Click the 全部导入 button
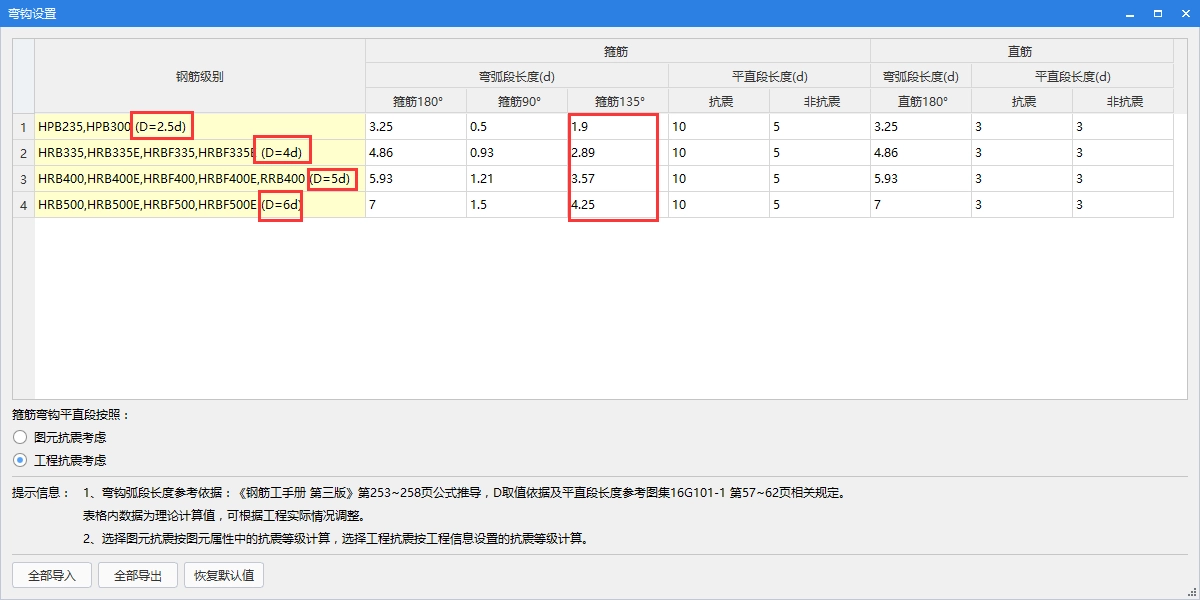 coord(52,576)
